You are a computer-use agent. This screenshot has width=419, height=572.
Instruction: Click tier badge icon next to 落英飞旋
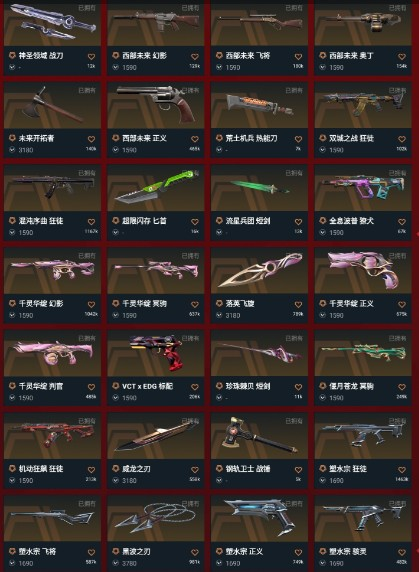(219, 303)
